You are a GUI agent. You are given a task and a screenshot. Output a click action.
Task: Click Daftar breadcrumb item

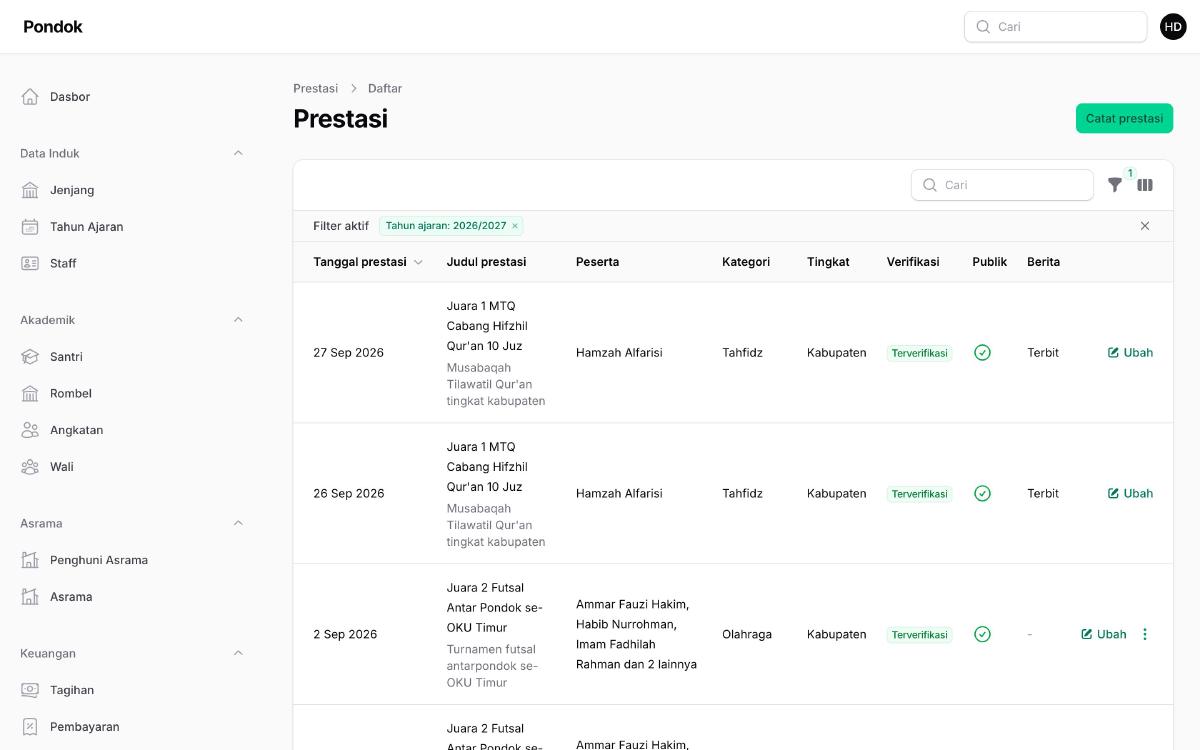(385, 88)
